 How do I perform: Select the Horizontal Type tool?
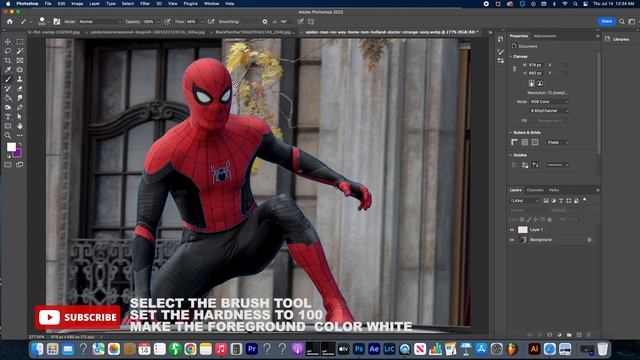click(8, 117)
